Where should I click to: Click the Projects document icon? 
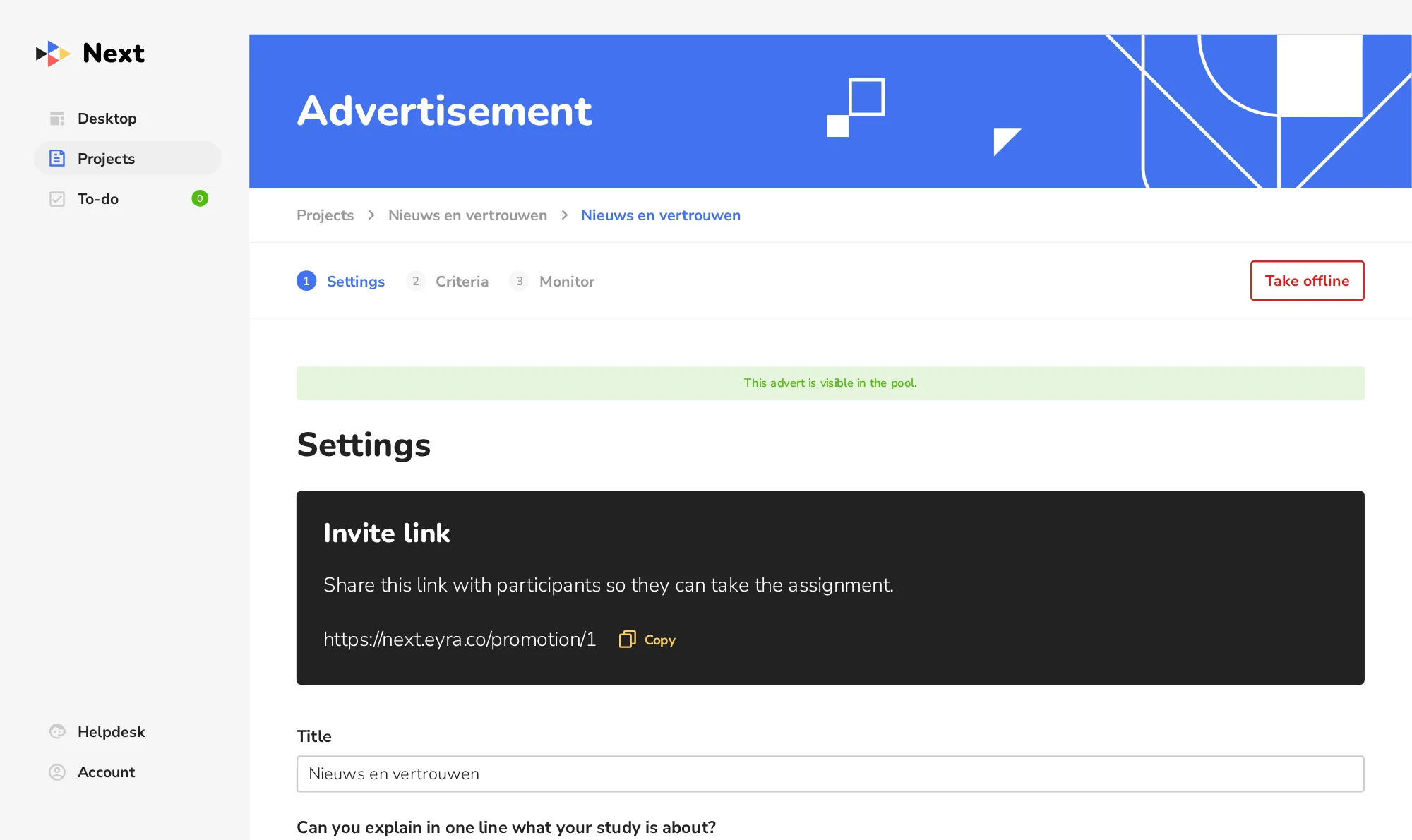pos(57,158)
